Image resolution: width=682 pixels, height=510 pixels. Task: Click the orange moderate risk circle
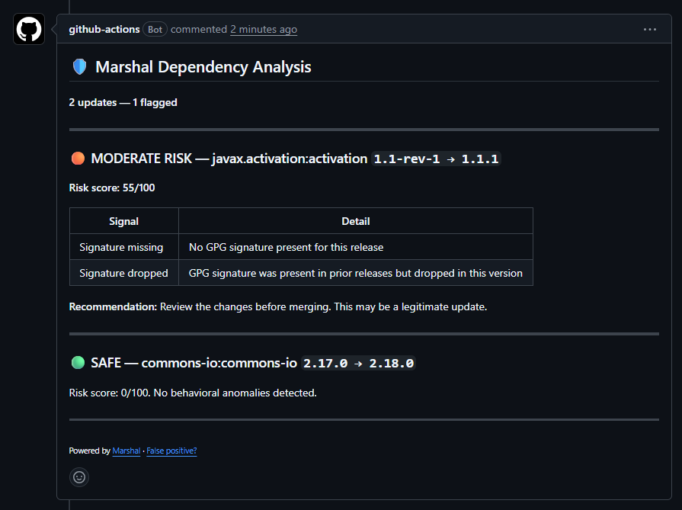tap(78, 158)
